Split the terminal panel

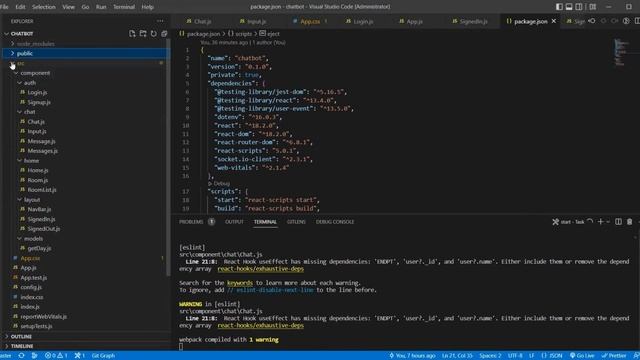pos(618,222)
